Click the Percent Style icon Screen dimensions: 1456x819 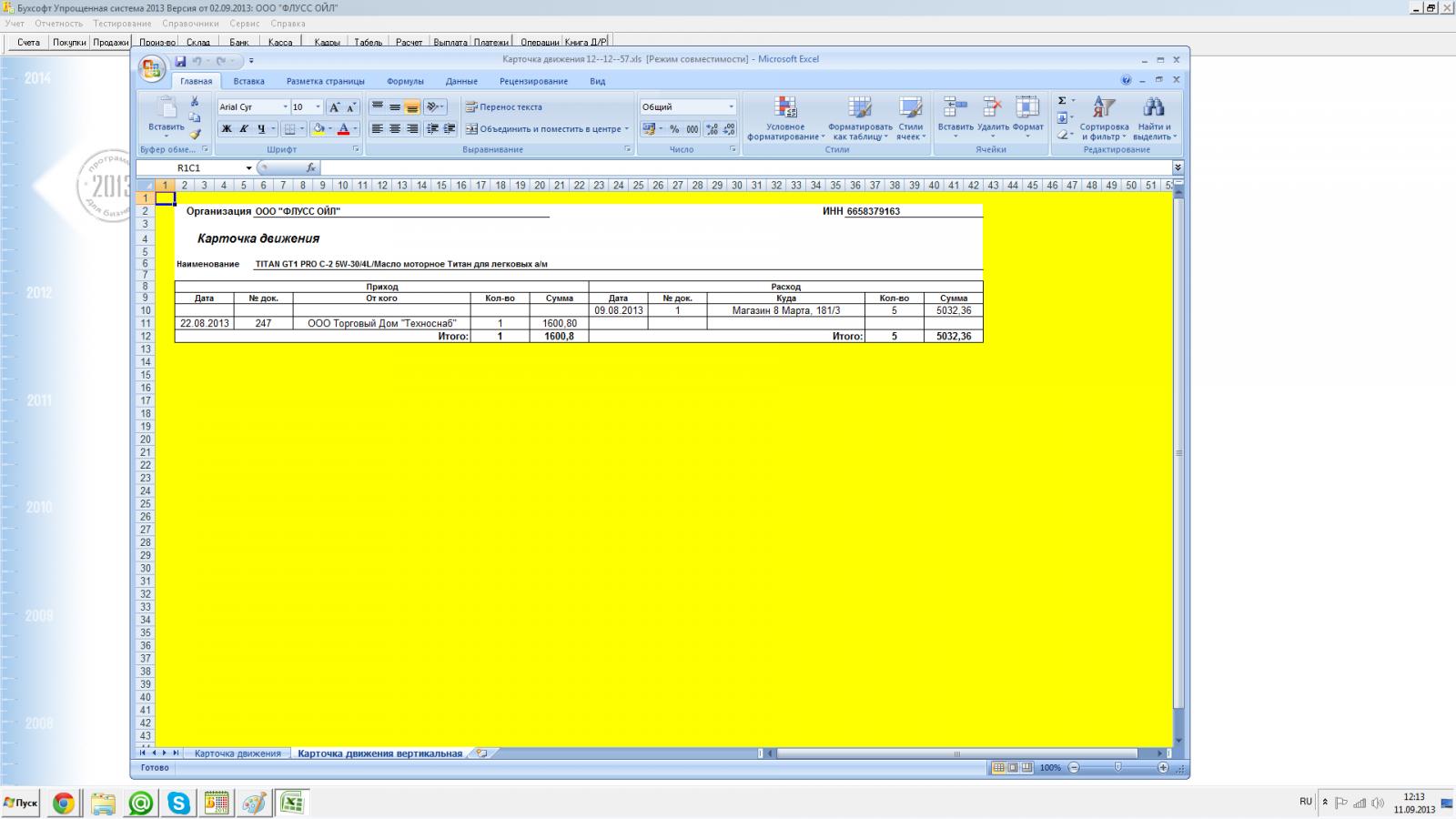674,129
